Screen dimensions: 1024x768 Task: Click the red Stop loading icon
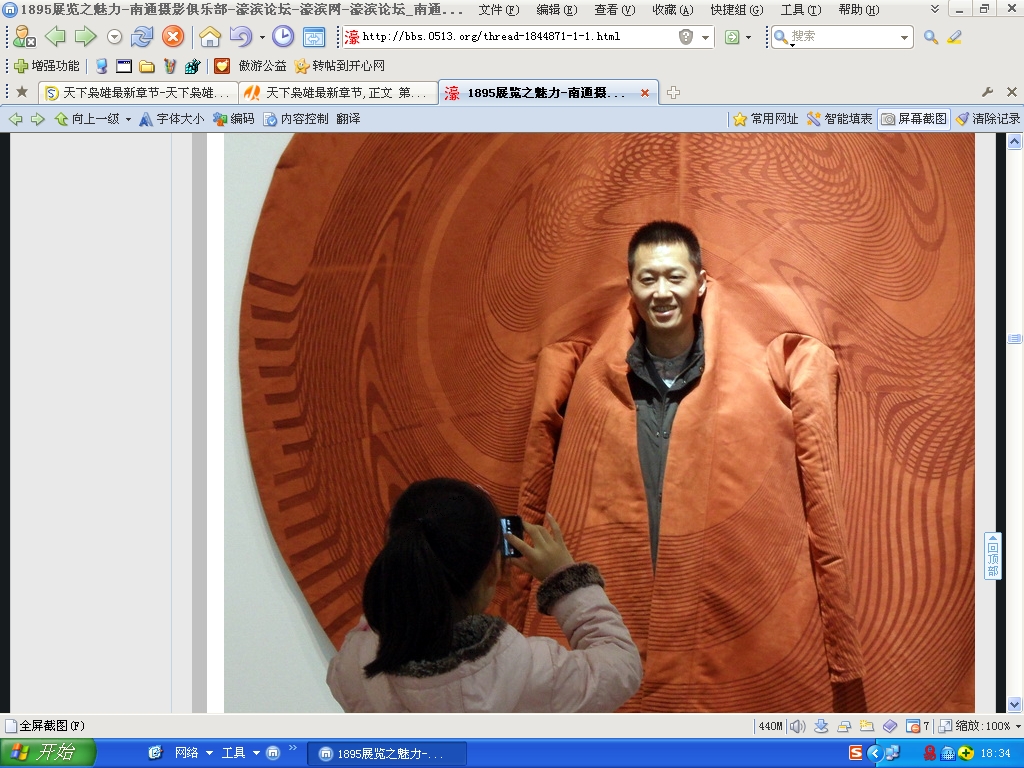tap(173, 37)
